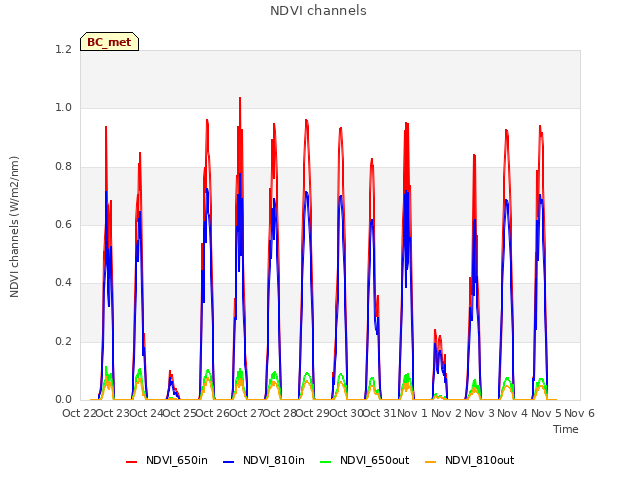
Task: Click the Nov 3 x-axis date label
Action: click(479, 413)
